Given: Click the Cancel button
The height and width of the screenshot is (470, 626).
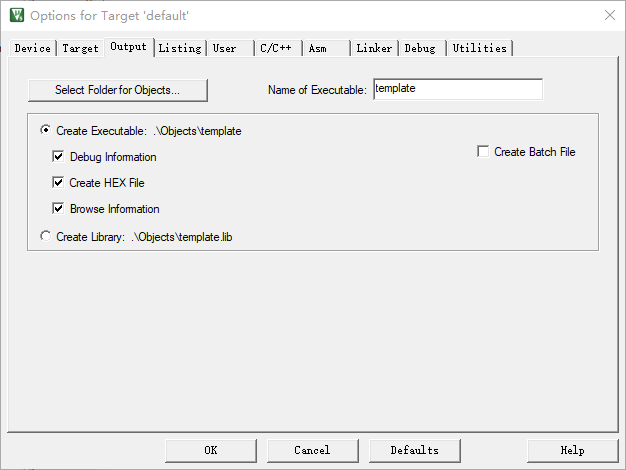Looking at the screenshot, I should click(x=313, y=451).
